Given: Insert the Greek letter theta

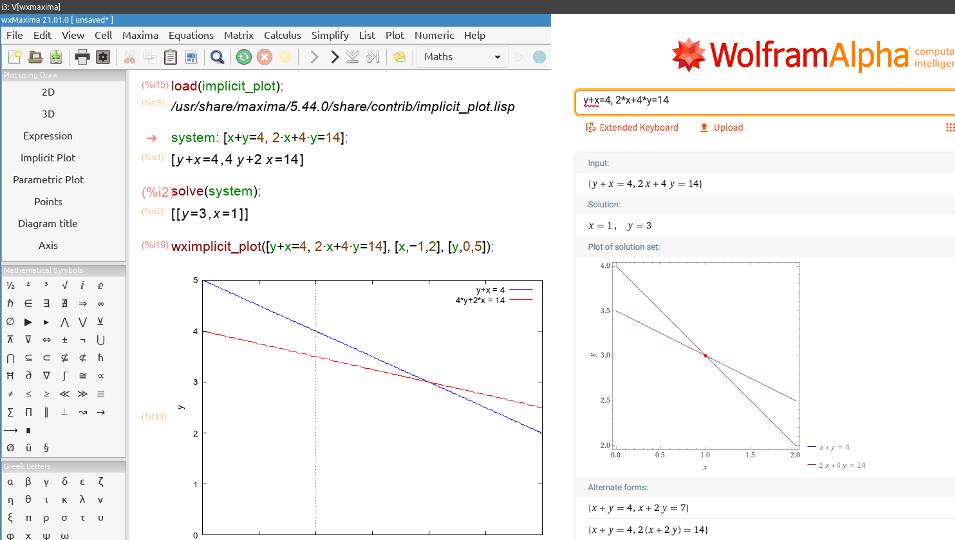Looking at the screenshot, I should click(28, 500).
